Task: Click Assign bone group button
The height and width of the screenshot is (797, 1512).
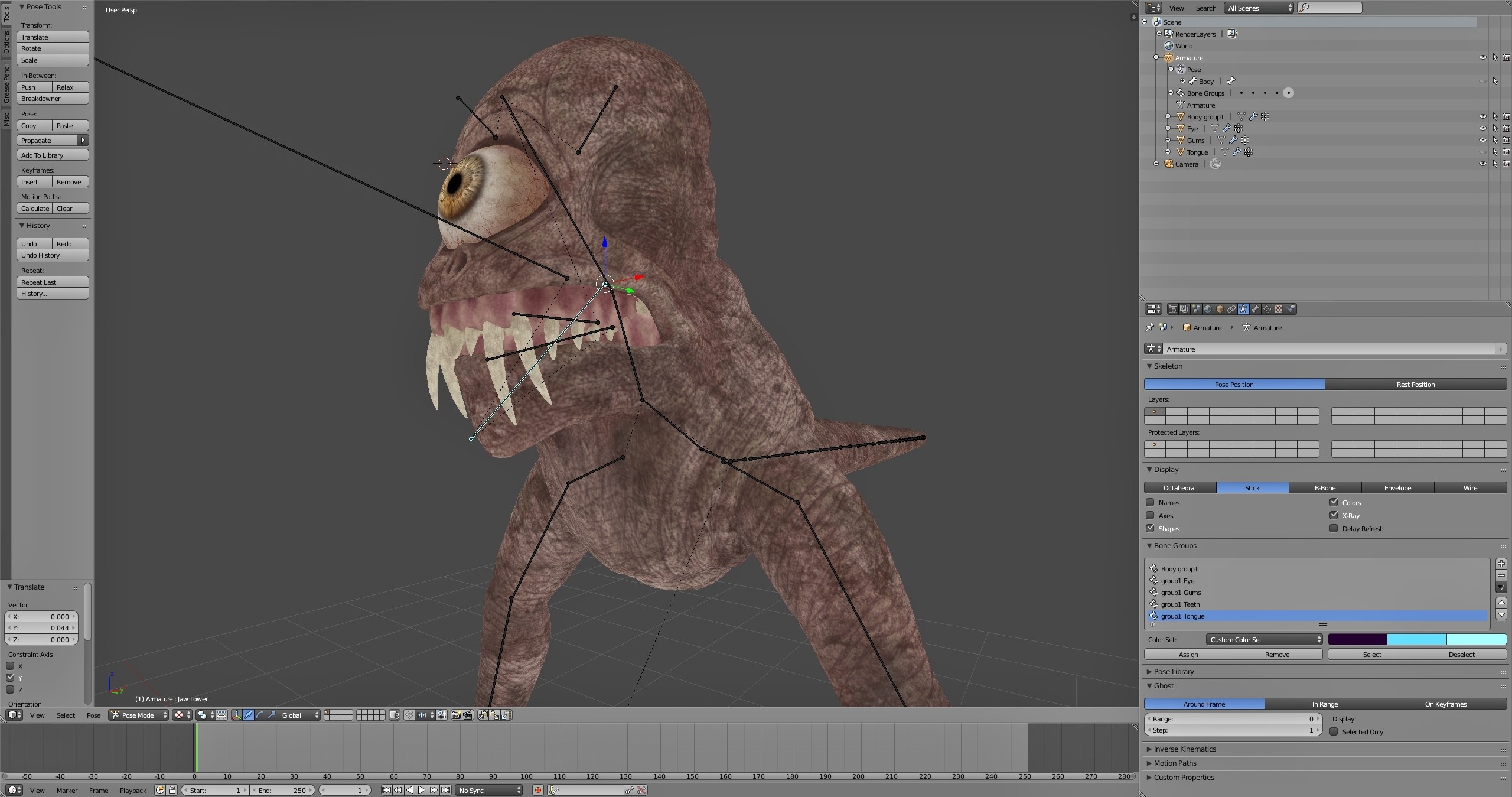Action: [1188, 654]
